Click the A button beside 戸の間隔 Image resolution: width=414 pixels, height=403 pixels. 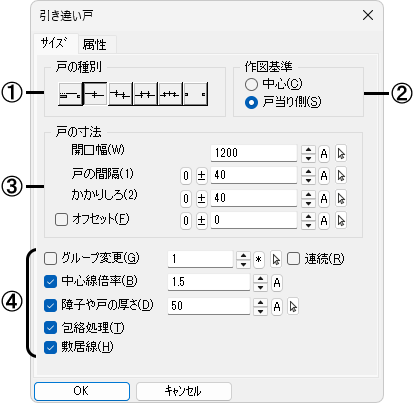tap(324, 176)
